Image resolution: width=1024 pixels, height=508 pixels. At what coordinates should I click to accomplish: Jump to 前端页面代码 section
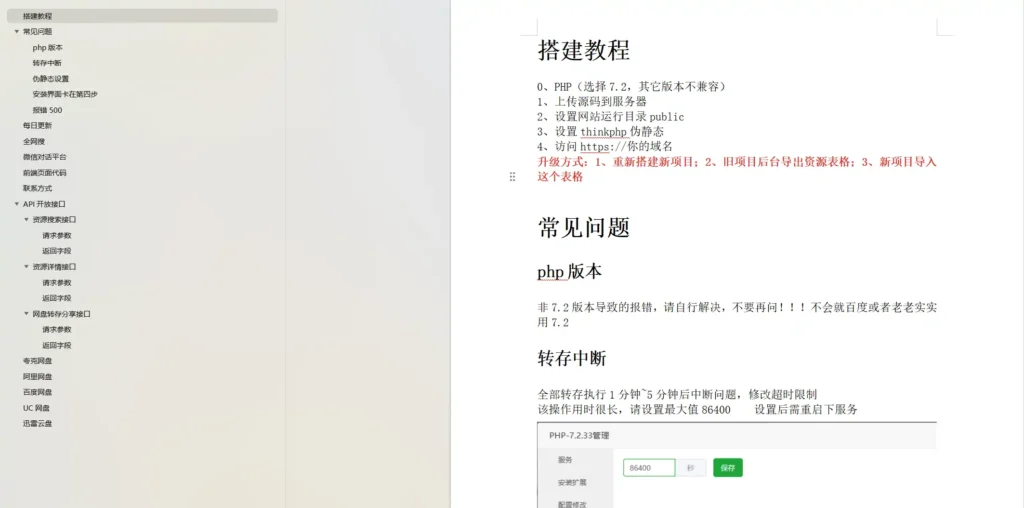point(44,172)
